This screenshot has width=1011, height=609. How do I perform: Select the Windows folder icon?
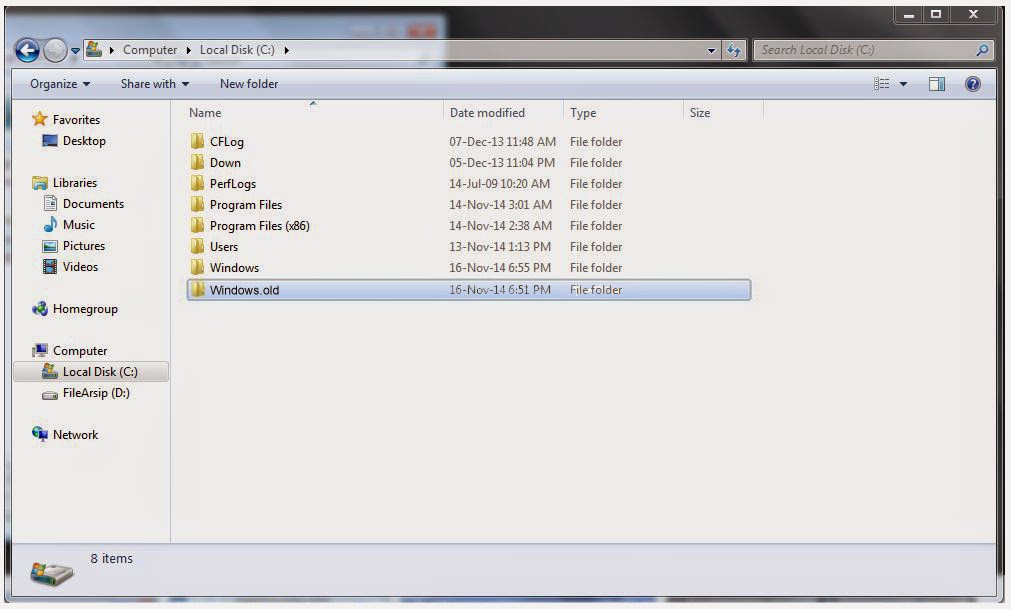coord(197,267)
